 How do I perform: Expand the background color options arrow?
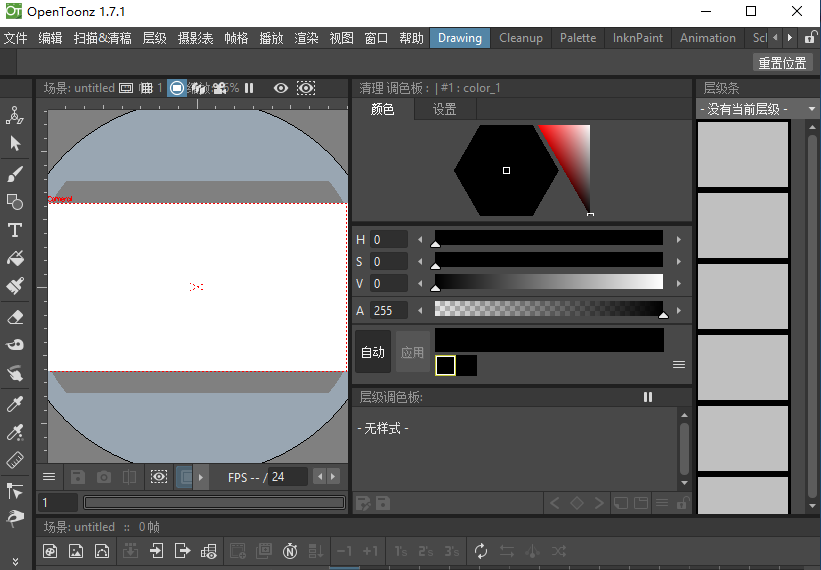201,477
